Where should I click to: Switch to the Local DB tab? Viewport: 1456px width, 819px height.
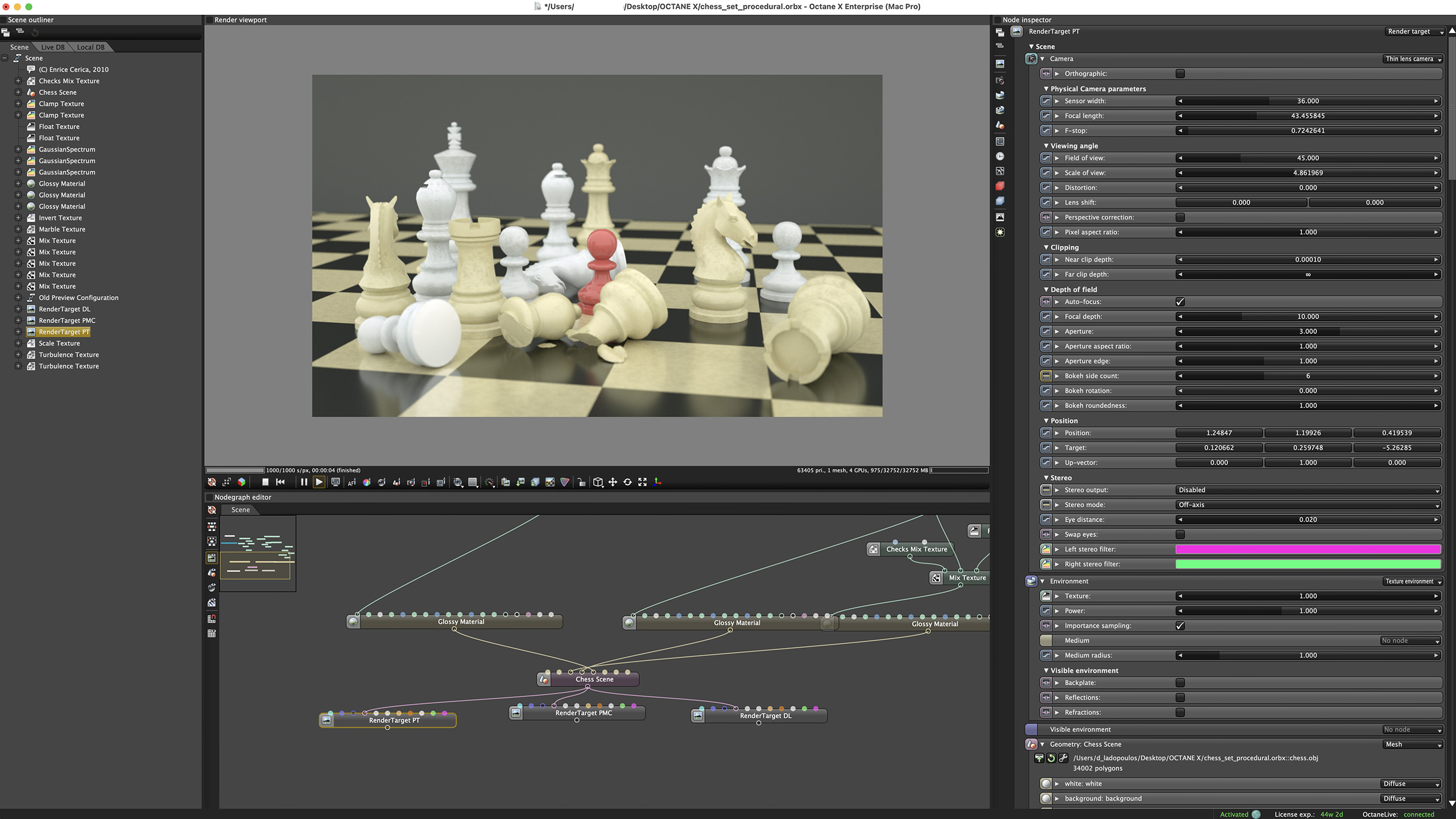coord(90,47)
